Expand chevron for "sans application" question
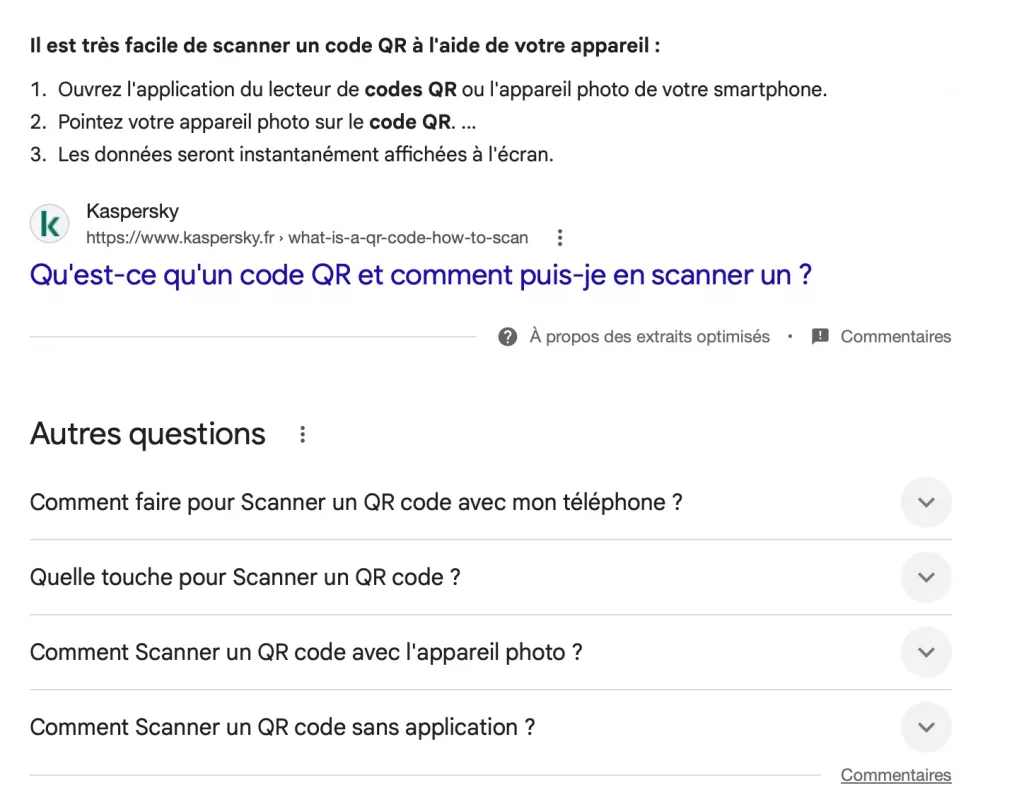The width and height of the screenshot is (1024, 812). (x=926, y=727)
